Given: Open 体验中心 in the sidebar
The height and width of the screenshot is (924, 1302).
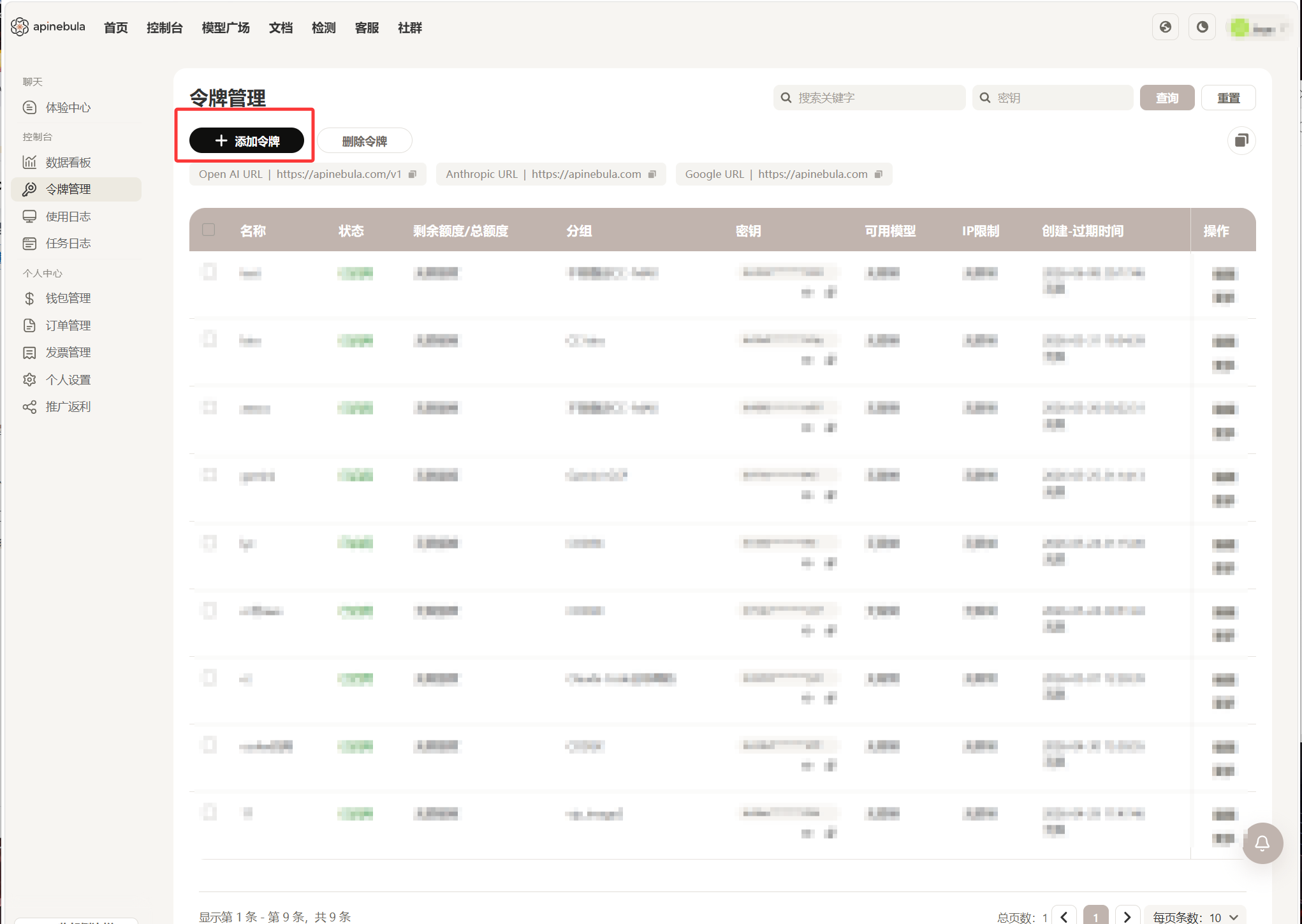Looking at the screenshot, I should [68, 108].
